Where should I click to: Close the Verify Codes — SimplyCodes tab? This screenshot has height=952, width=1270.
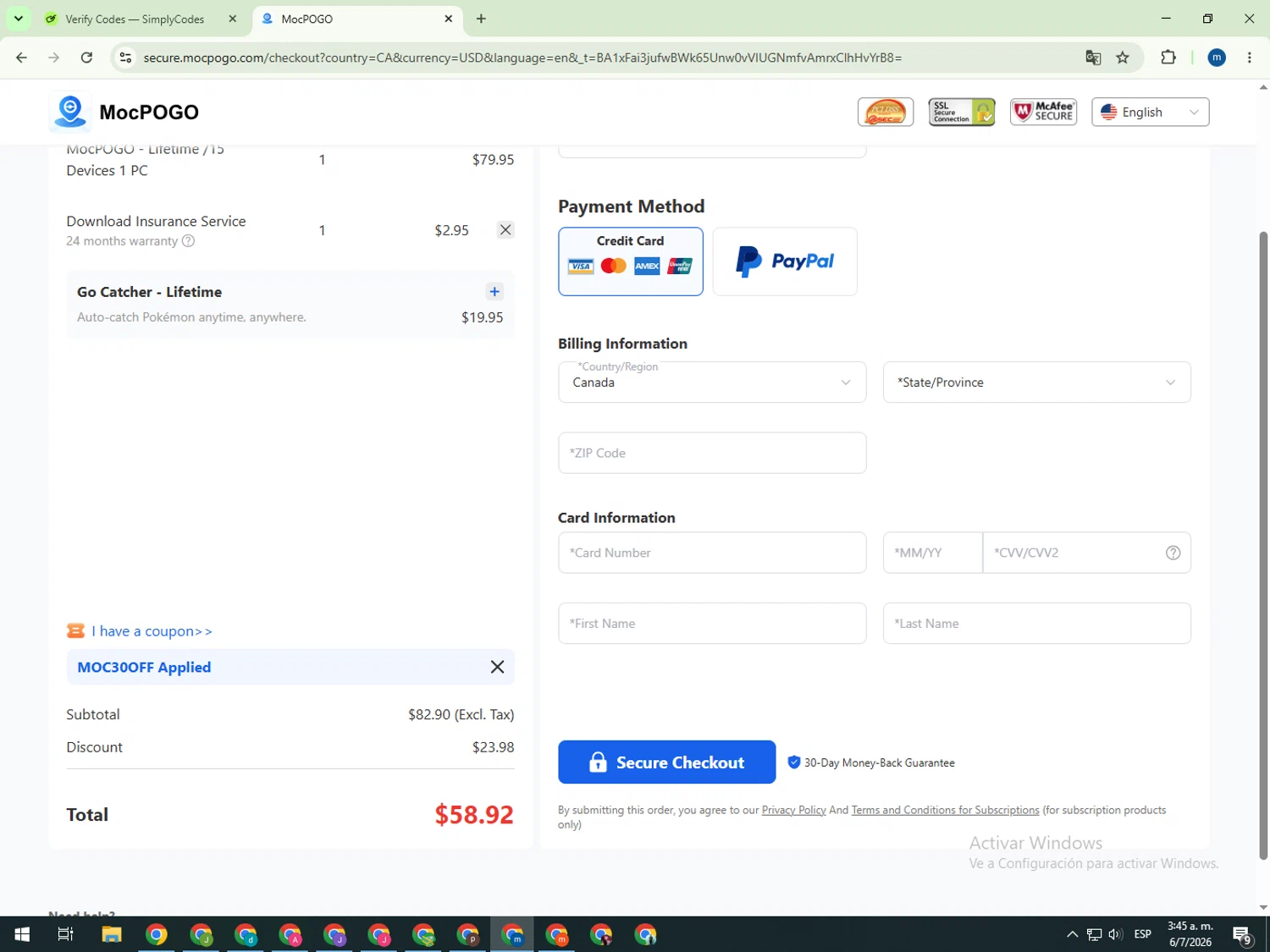point(233,19)
